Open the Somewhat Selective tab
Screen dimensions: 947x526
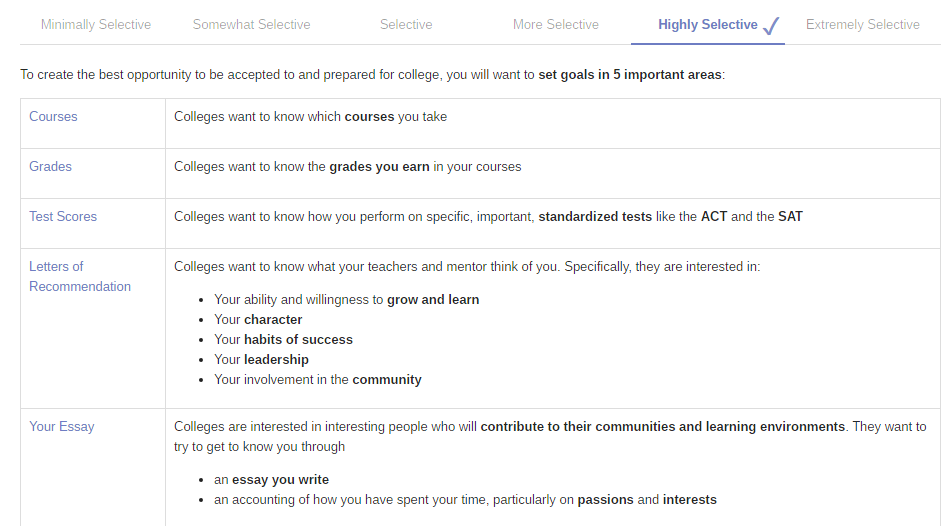(x=251, y=25)
